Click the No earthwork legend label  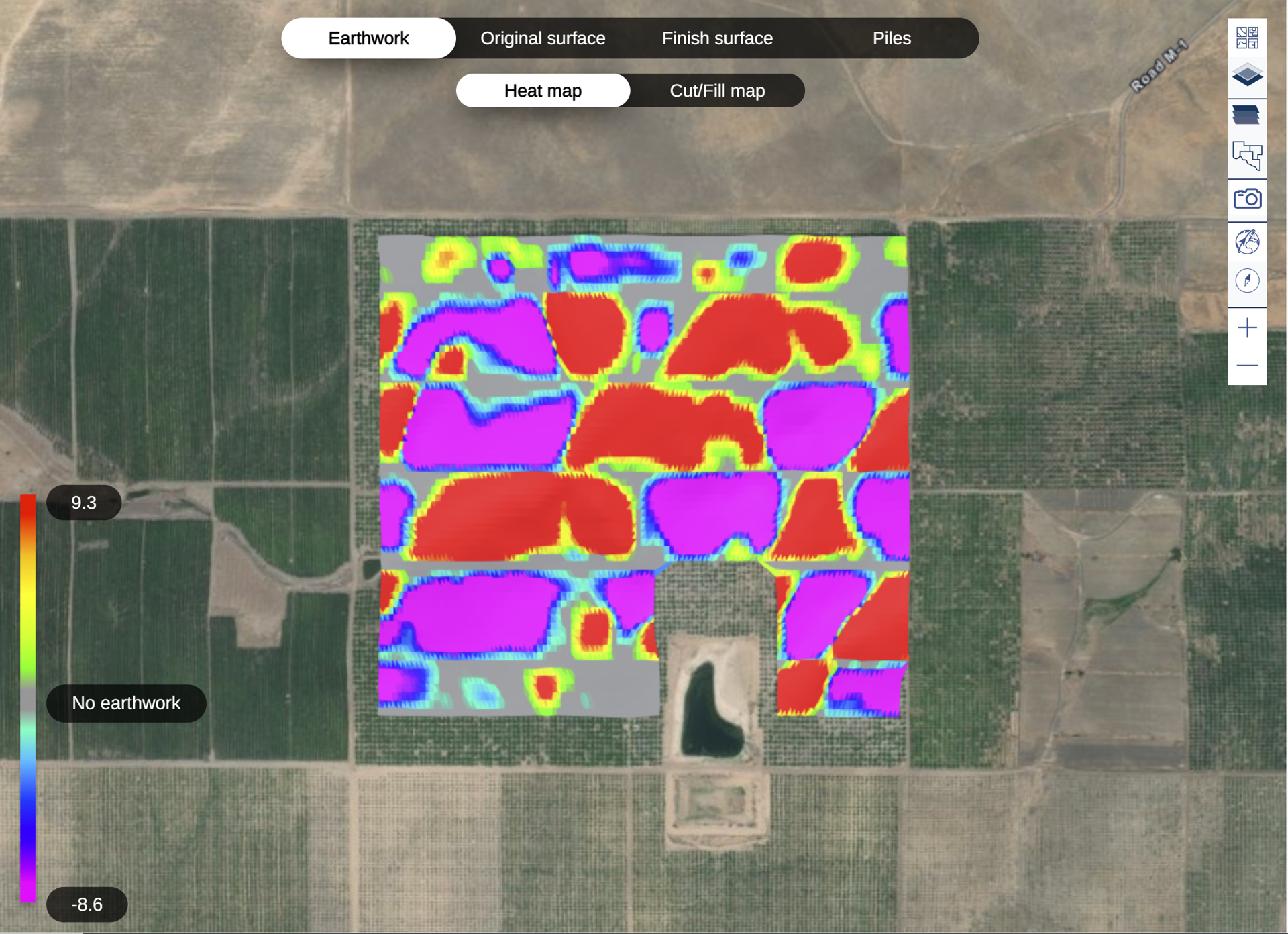[x=126, y=703]
